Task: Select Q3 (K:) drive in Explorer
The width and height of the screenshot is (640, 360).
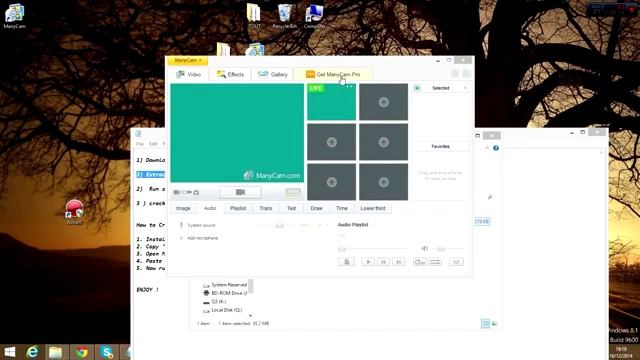Action: click(215, 302)
